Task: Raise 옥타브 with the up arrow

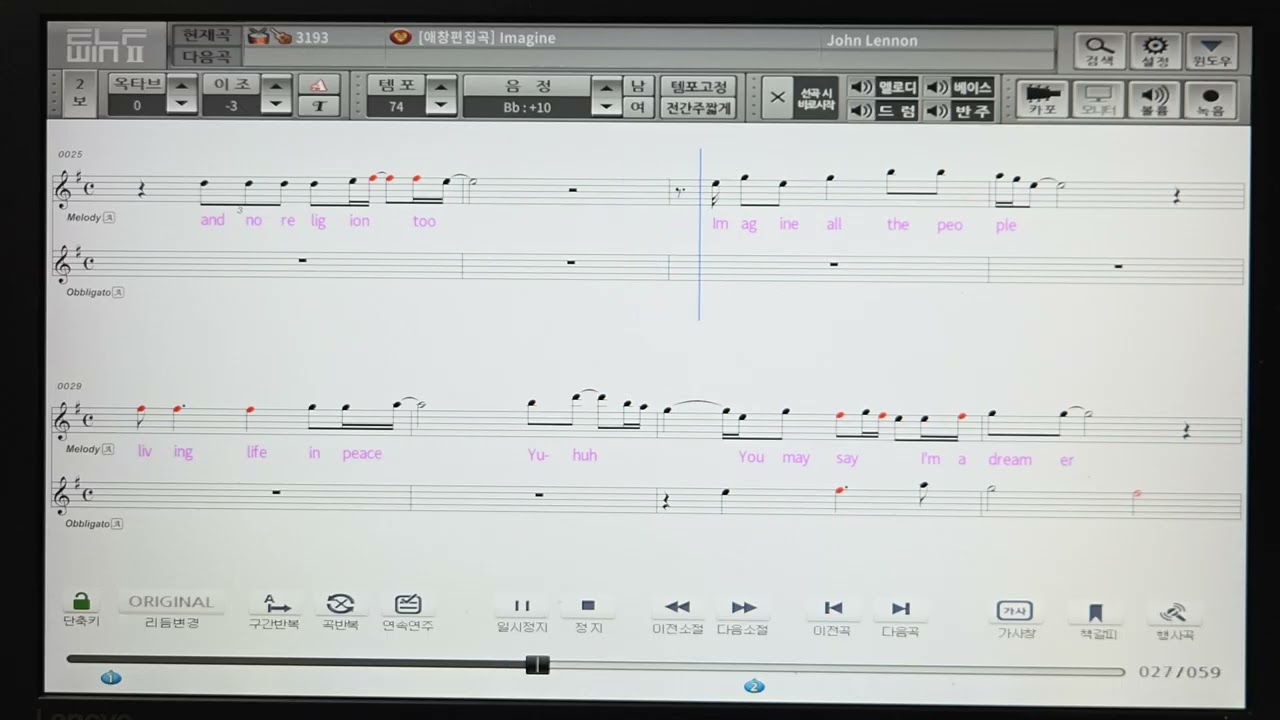Action: coord(181,85)
